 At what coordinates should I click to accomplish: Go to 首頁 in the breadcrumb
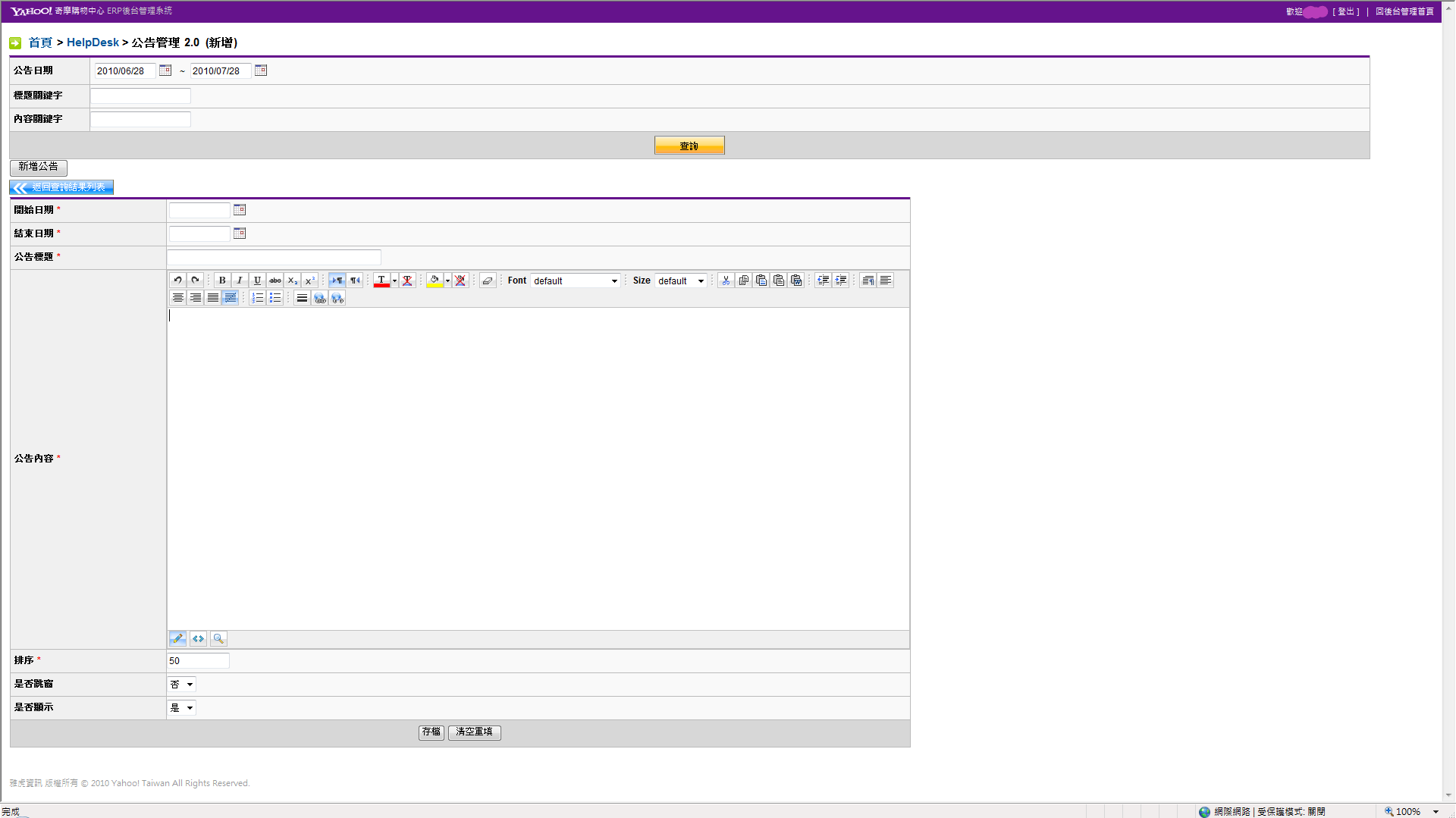pyautogui.click(x=40, y=42)
